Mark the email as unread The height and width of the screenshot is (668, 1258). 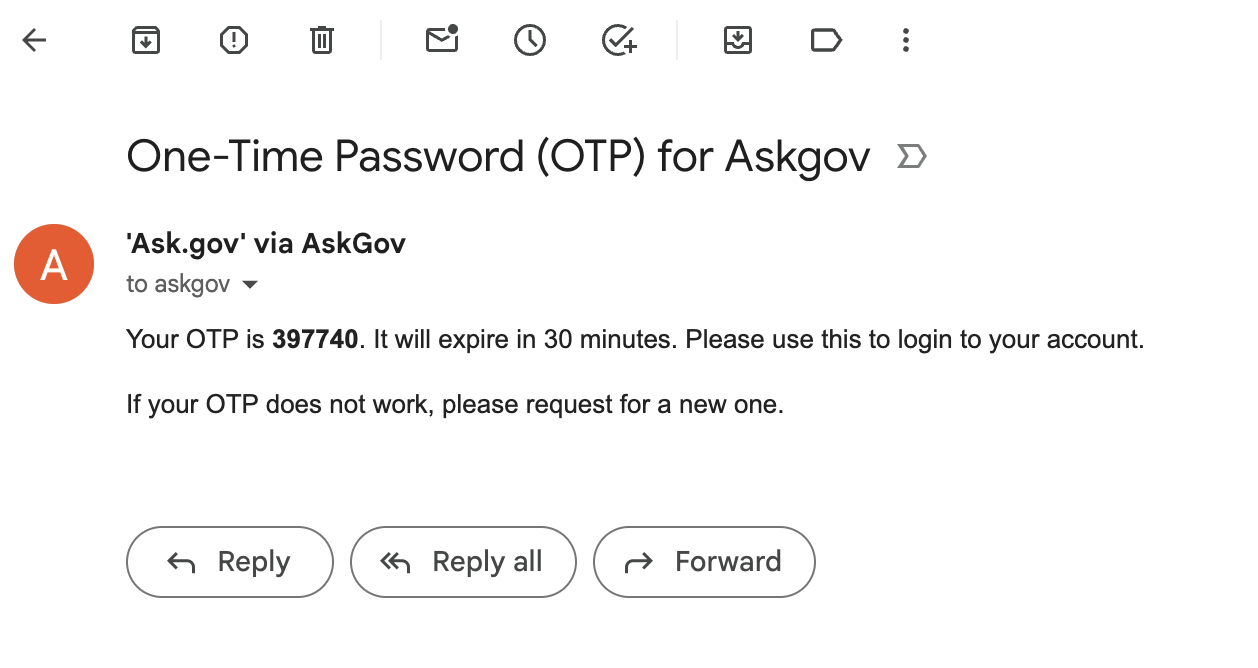(x=441, y=40)
